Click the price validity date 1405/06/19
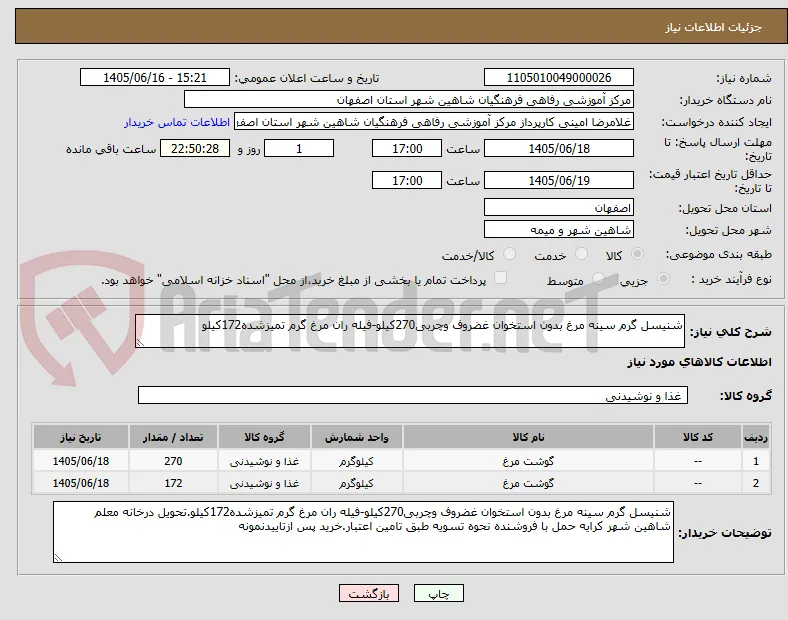Image resolution: width=788 pixels, height=620 pixels. pos(559,180)
